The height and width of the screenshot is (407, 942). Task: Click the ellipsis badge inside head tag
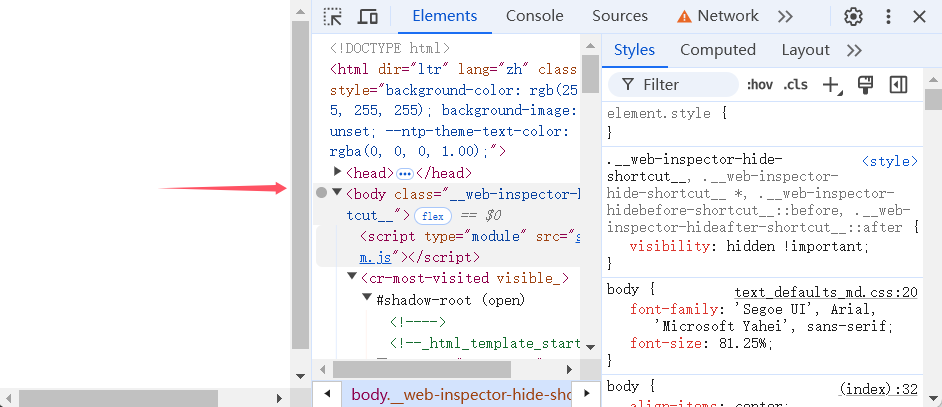tap(405, 174)
